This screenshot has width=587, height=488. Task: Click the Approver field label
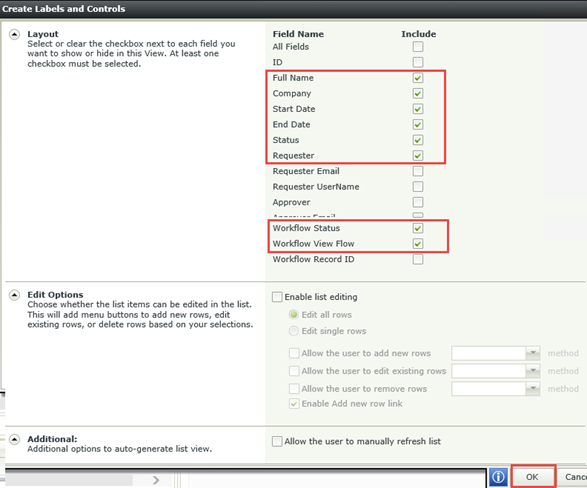pyautogui.click(x=291, y=202)
